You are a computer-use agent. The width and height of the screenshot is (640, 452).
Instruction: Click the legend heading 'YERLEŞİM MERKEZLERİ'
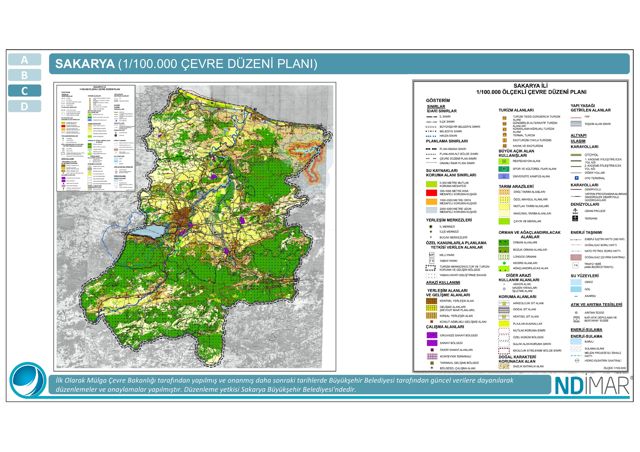[x=450, y=220]
